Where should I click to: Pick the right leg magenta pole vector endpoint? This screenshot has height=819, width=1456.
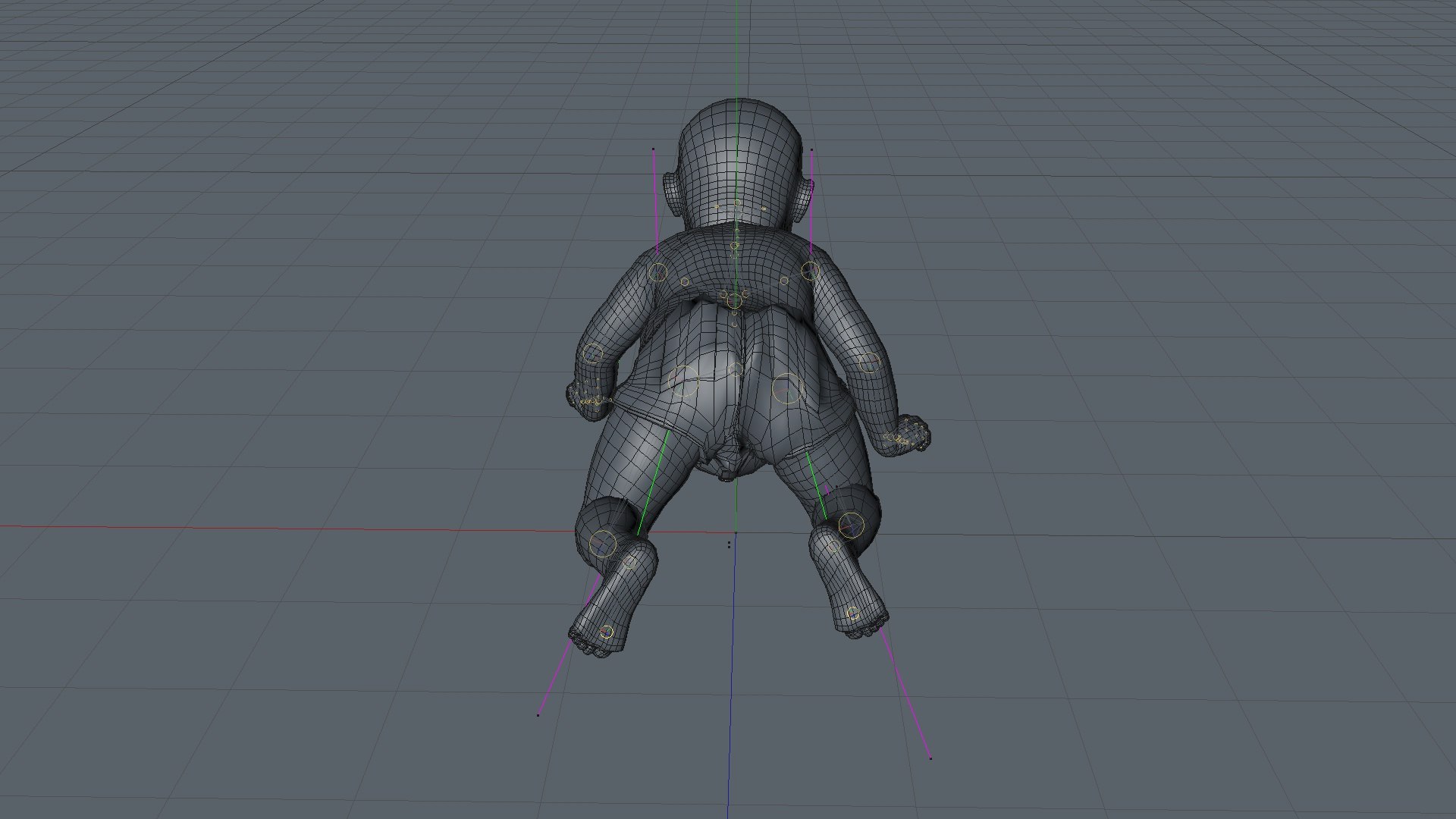(930, 758)
